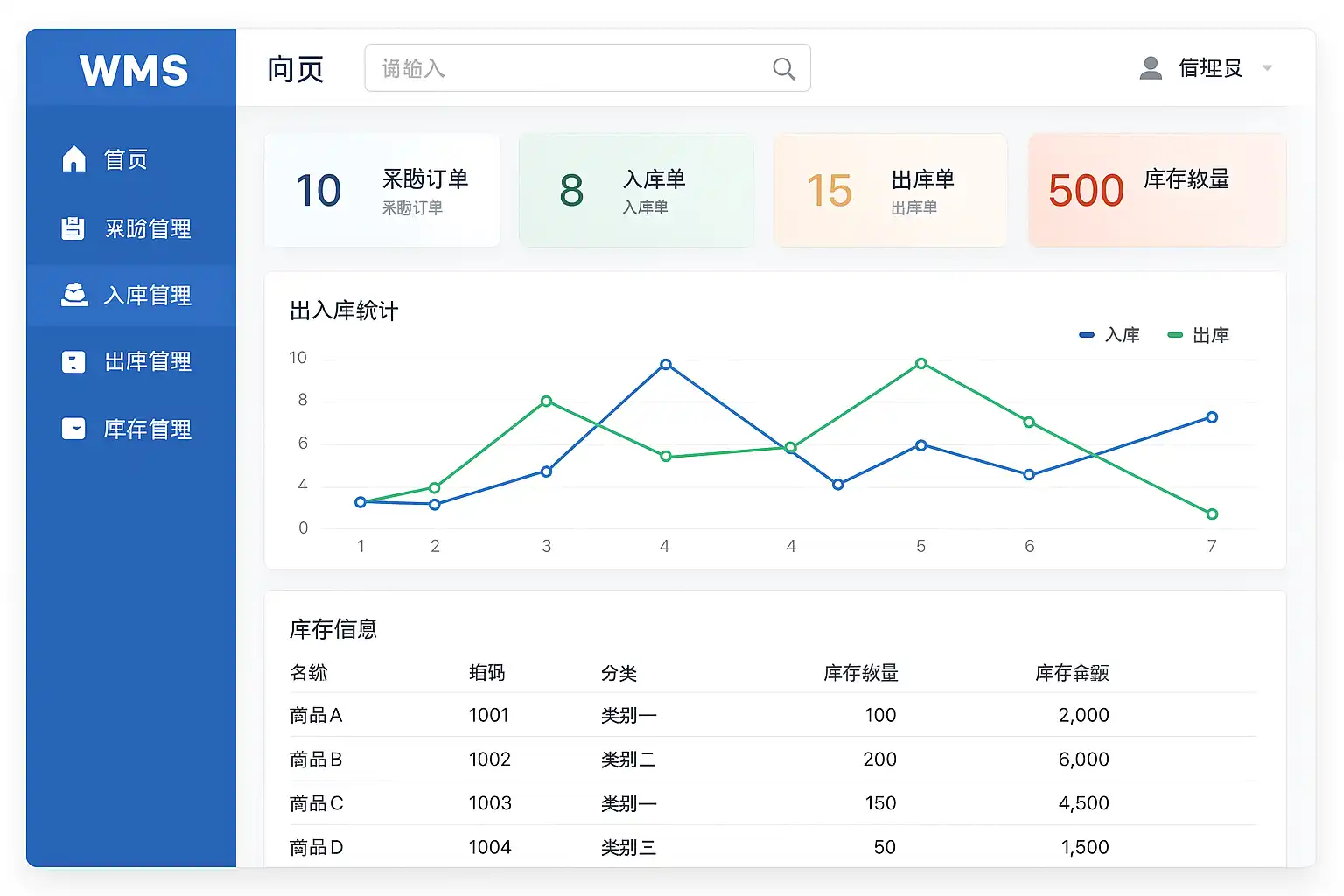Viewport: 1344px width, 896px height.
Task: Click the green card showing 8 入库单
Action: point(636,191)
